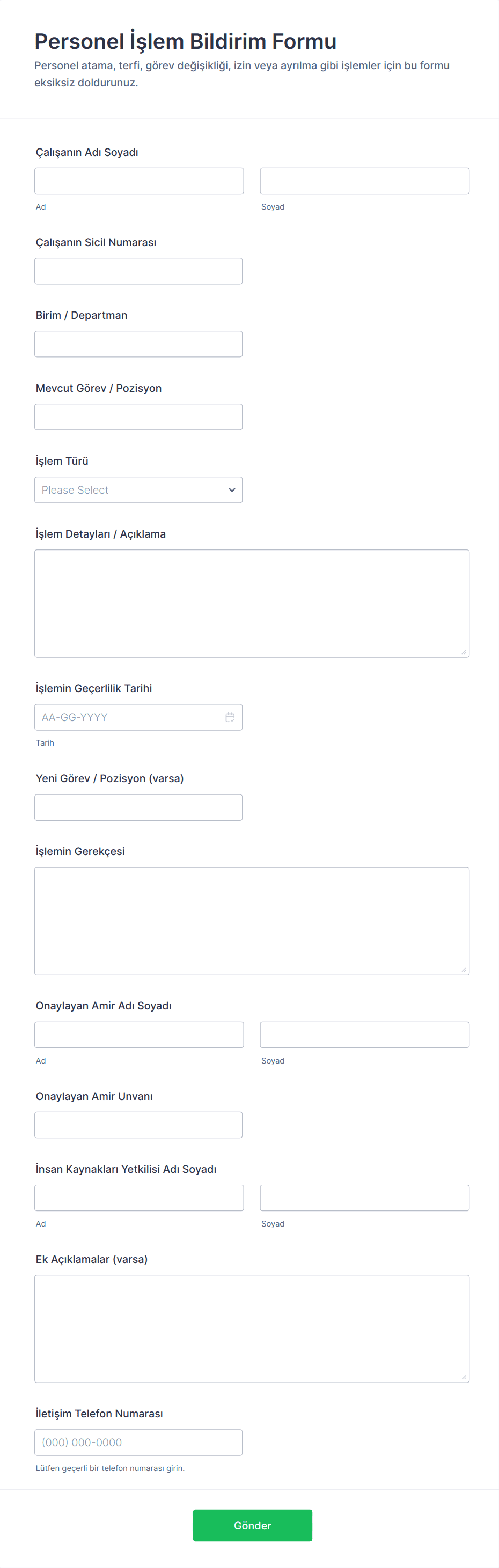The width and height of the screenshot is (499, 1568).
Task: Expand the İşlem Türü dropdown
Action: 138,490
